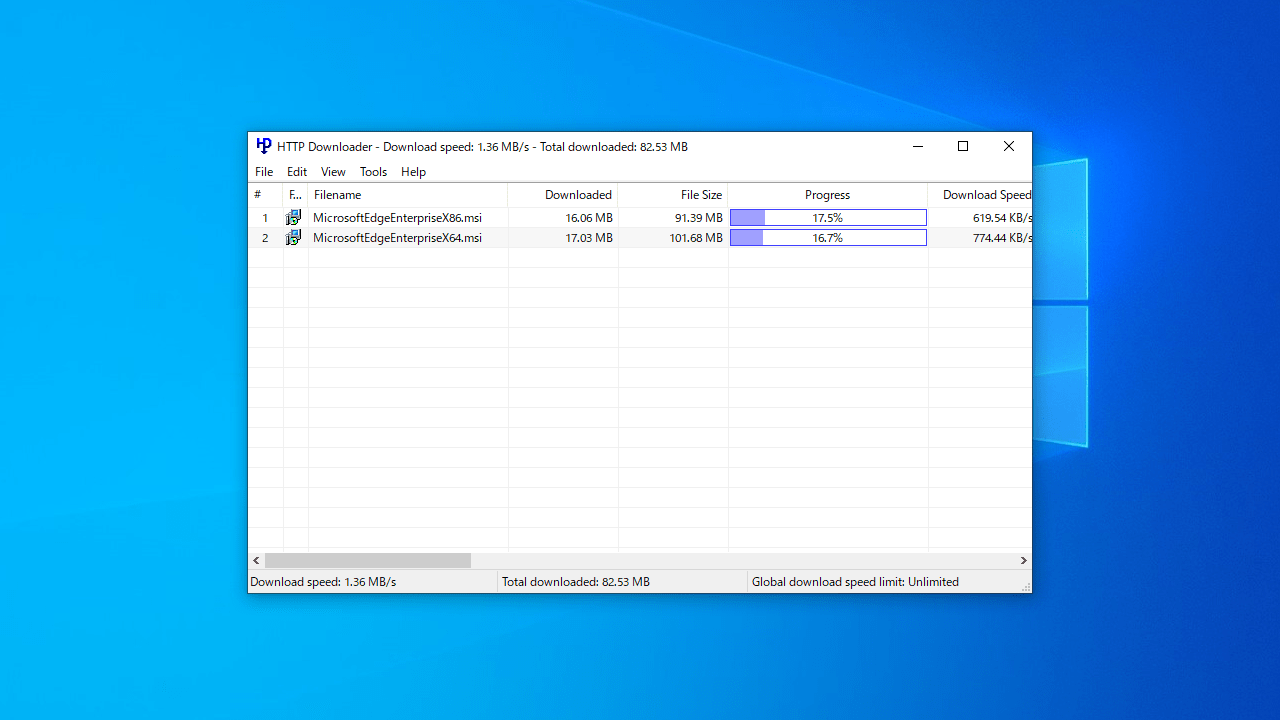Viewport: 1280px width, 720px height.
Task: Open the File menu
Action: click(x=264, y=172)
